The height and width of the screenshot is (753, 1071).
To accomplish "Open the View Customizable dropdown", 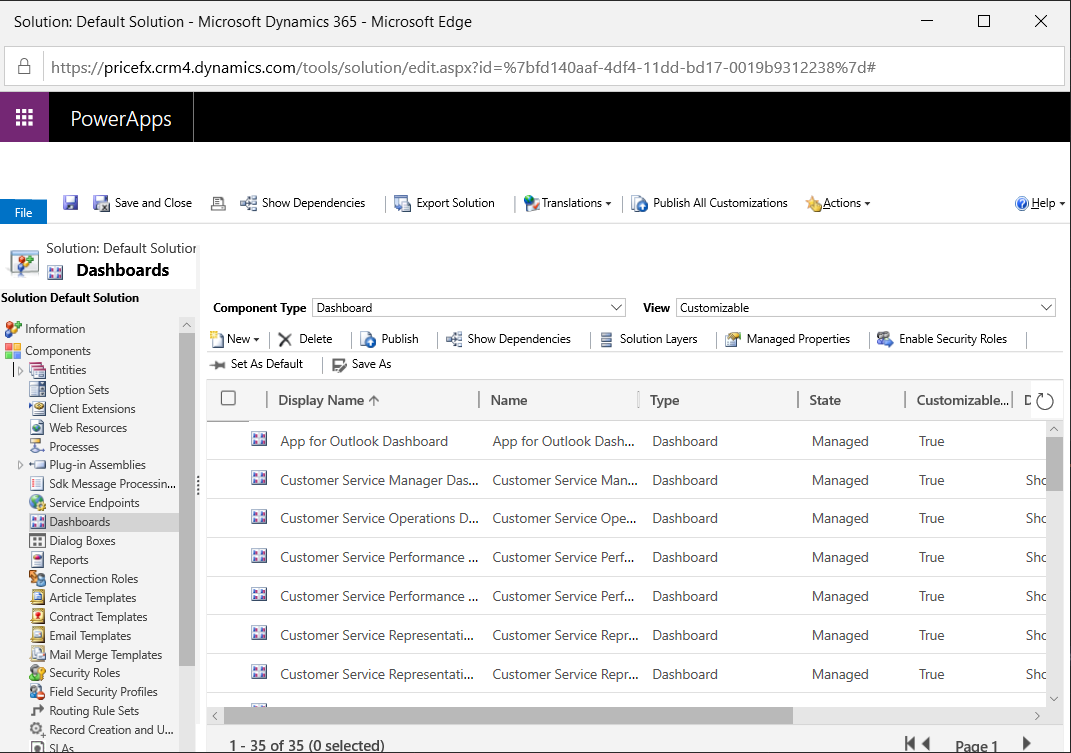I will [x=866, y=308].
